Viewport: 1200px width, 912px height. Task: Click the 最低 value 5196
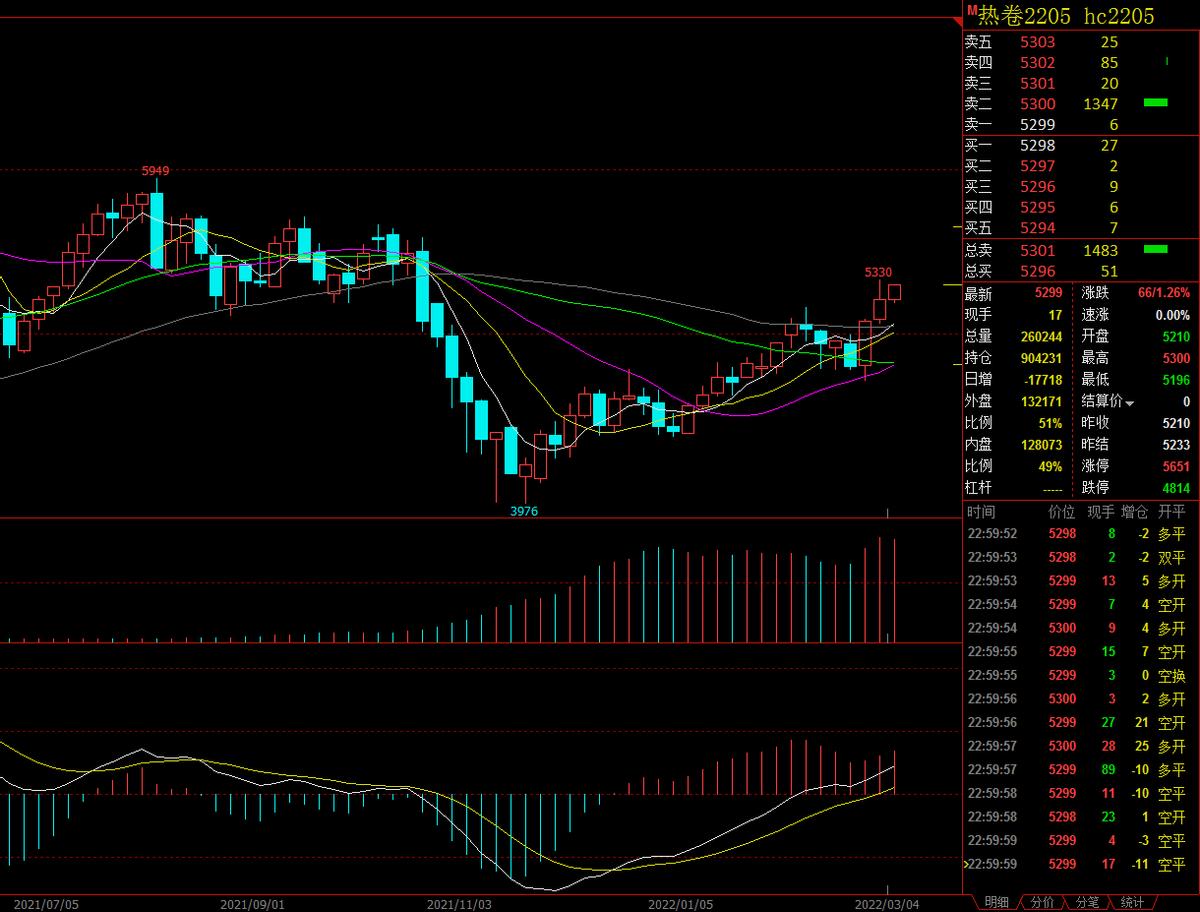[x=1176, y=381]
